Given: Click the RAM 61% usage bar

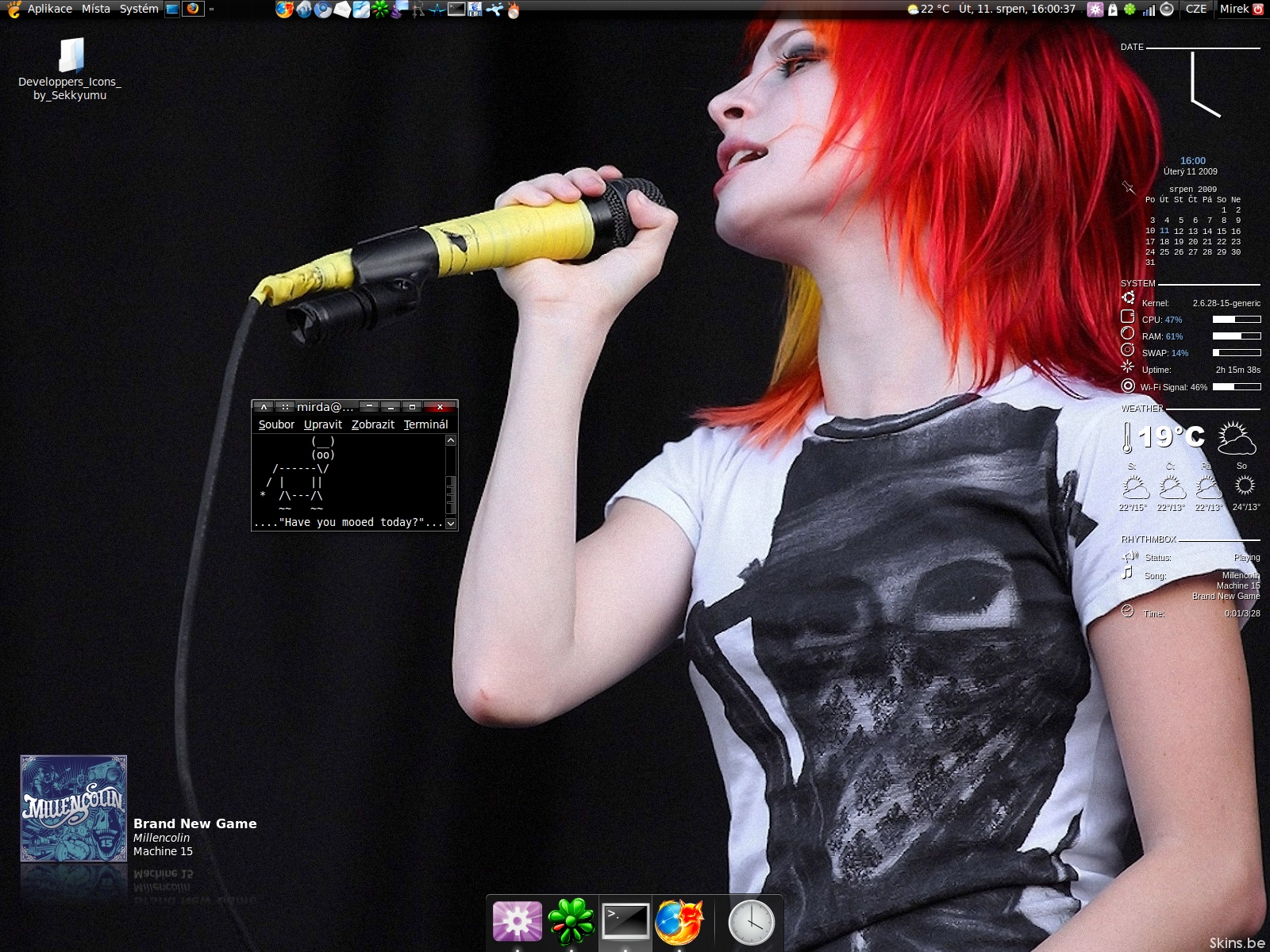Looking at the screenshot, I should point(1237,336).
